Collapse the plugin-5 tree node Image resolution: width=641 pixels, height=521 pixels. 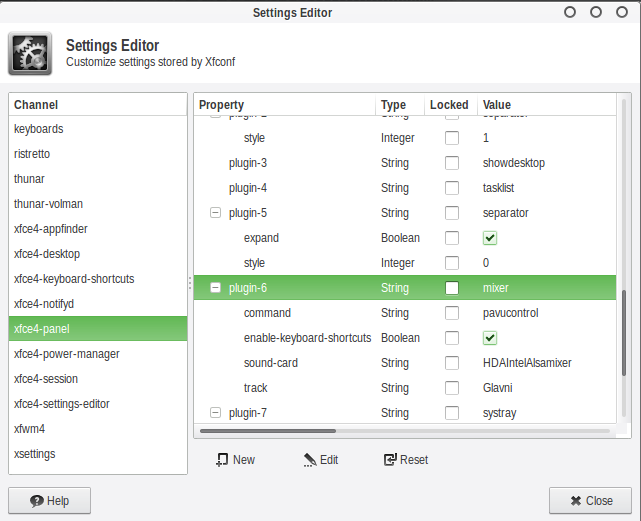(x=215, y=213)
